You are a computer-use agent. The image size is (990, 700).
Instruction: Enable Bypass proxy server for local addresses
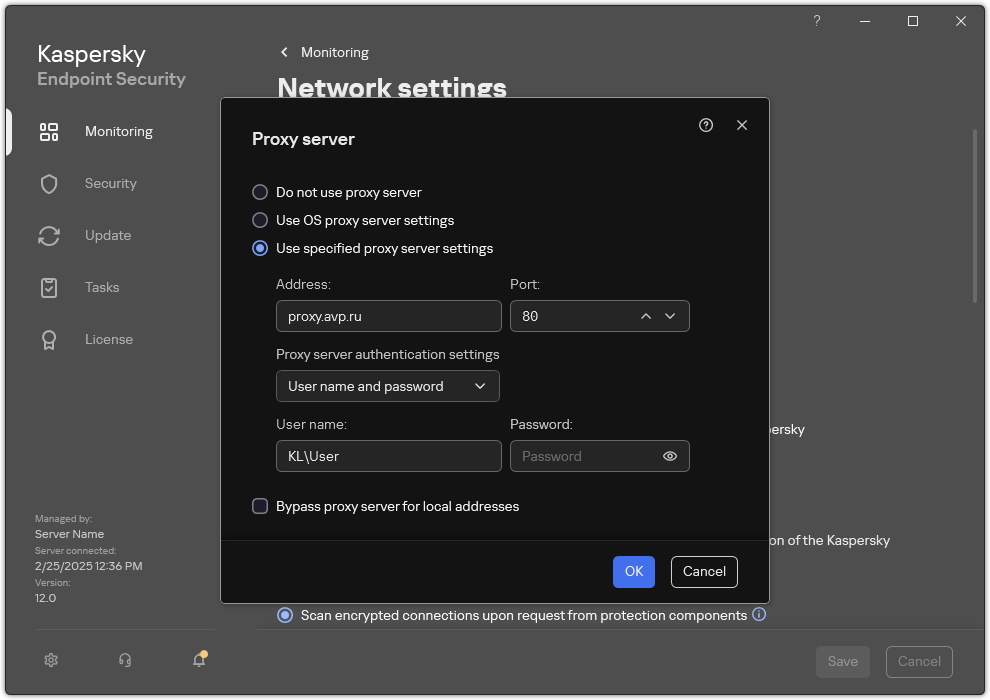[260, 506]
